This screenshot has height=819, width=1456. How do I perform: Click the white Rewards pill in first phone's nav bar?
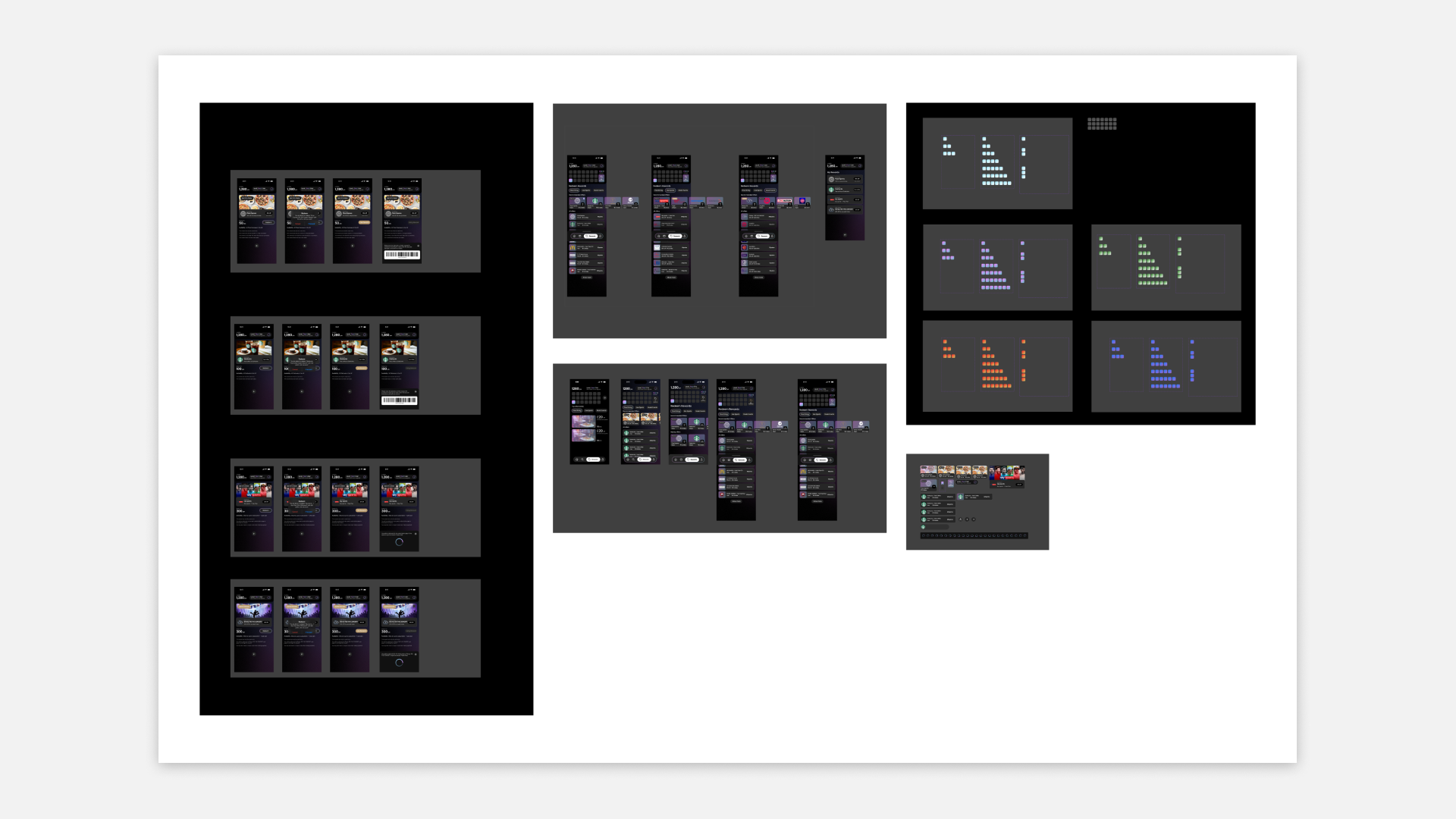pos(591,236)
